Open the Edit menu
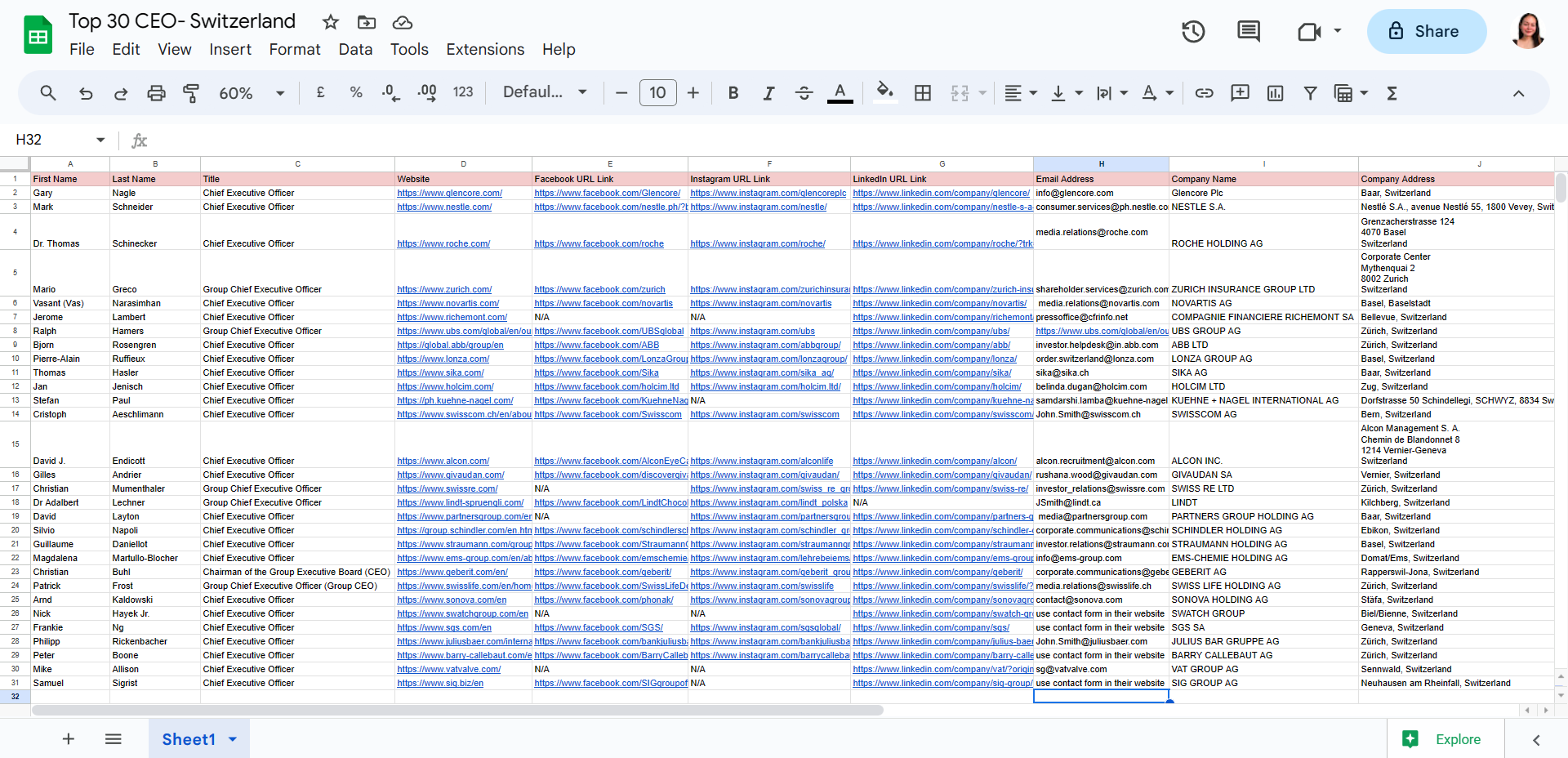Image resolution: width=1568 pixels, height=758 pixels. (126, 50)
